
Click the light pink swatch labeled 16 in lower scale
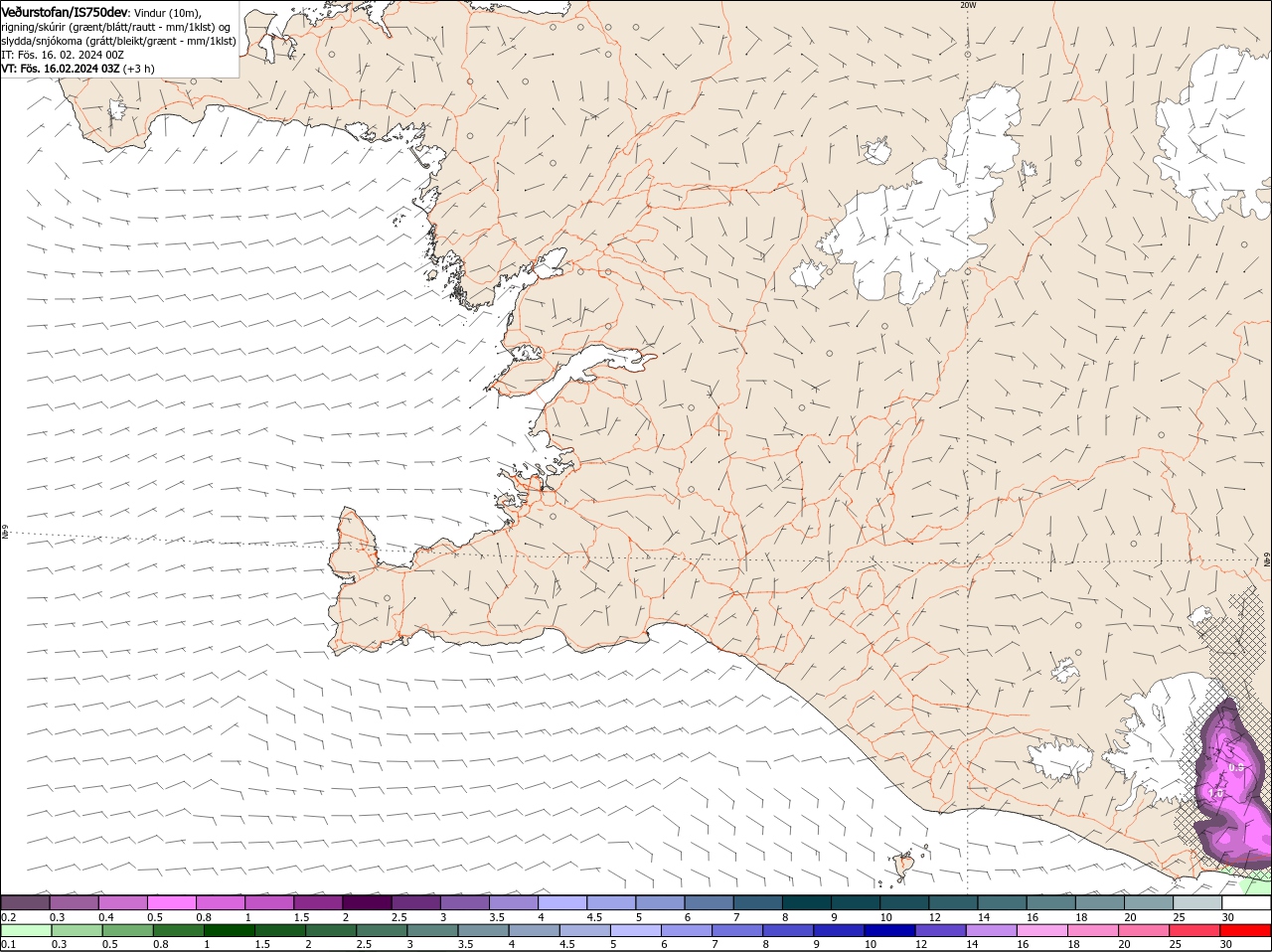click(1042, 931)
